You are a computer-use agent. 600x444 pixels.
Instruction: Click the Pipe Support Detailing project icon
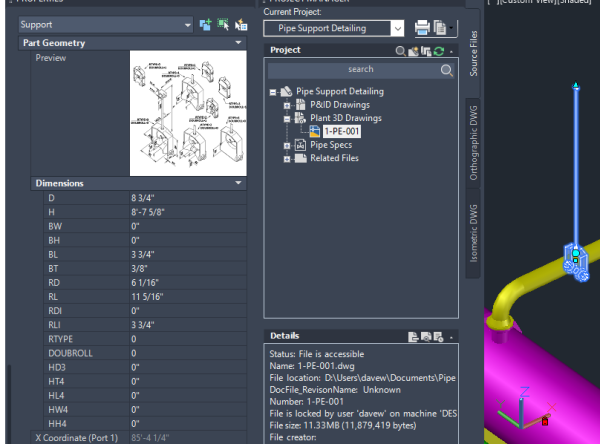point(286,91)
